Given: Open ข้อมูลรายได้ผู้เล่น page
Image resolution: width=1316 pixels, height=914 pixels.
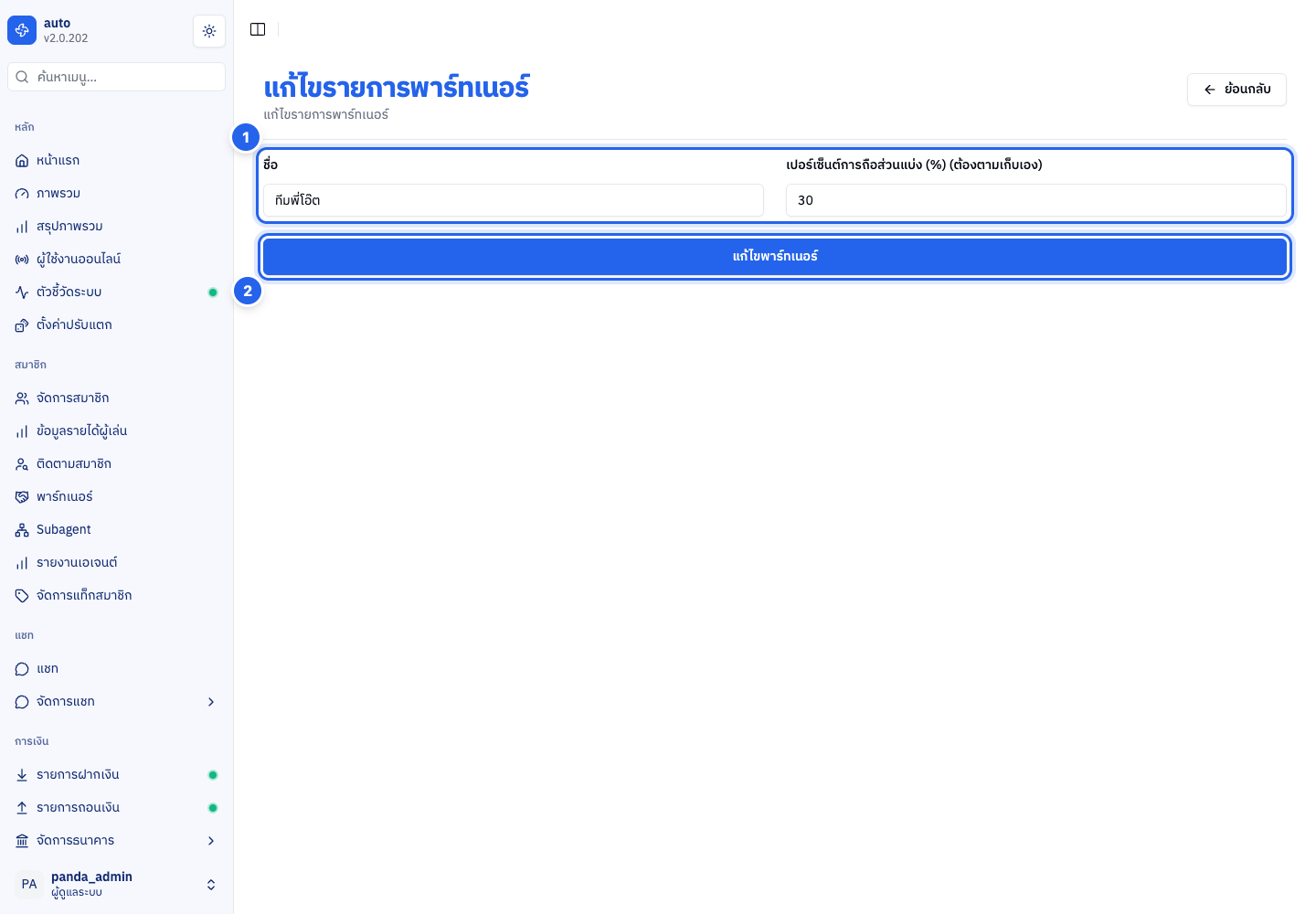Looking at the screenshot, I should pyautogui.click(x=116, y=431).
